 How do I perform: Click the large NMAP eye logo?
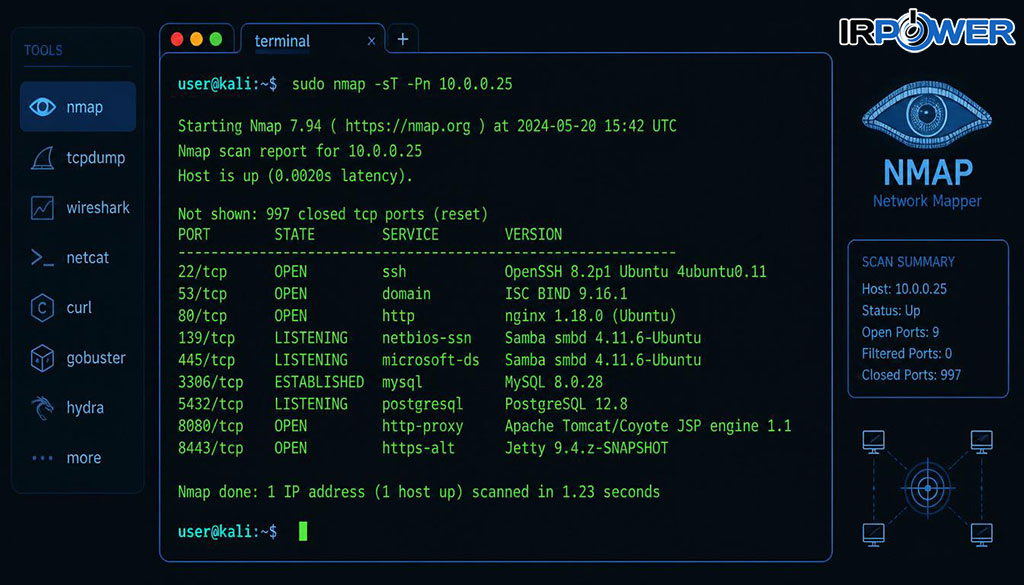pos(927,116)
